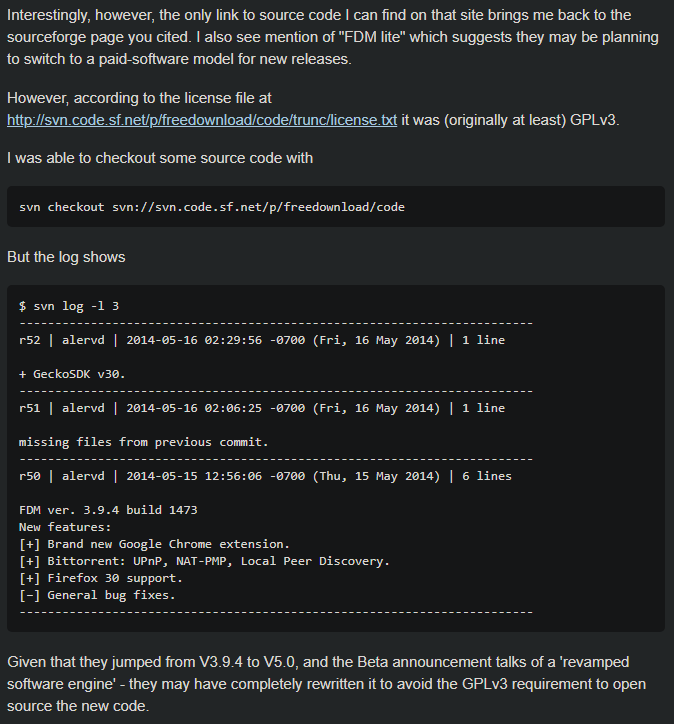Image resolution: width=674 pixels, height=724 pixels.
Task: Click the r50 revision log header line
Action: (x=265, y=476)
